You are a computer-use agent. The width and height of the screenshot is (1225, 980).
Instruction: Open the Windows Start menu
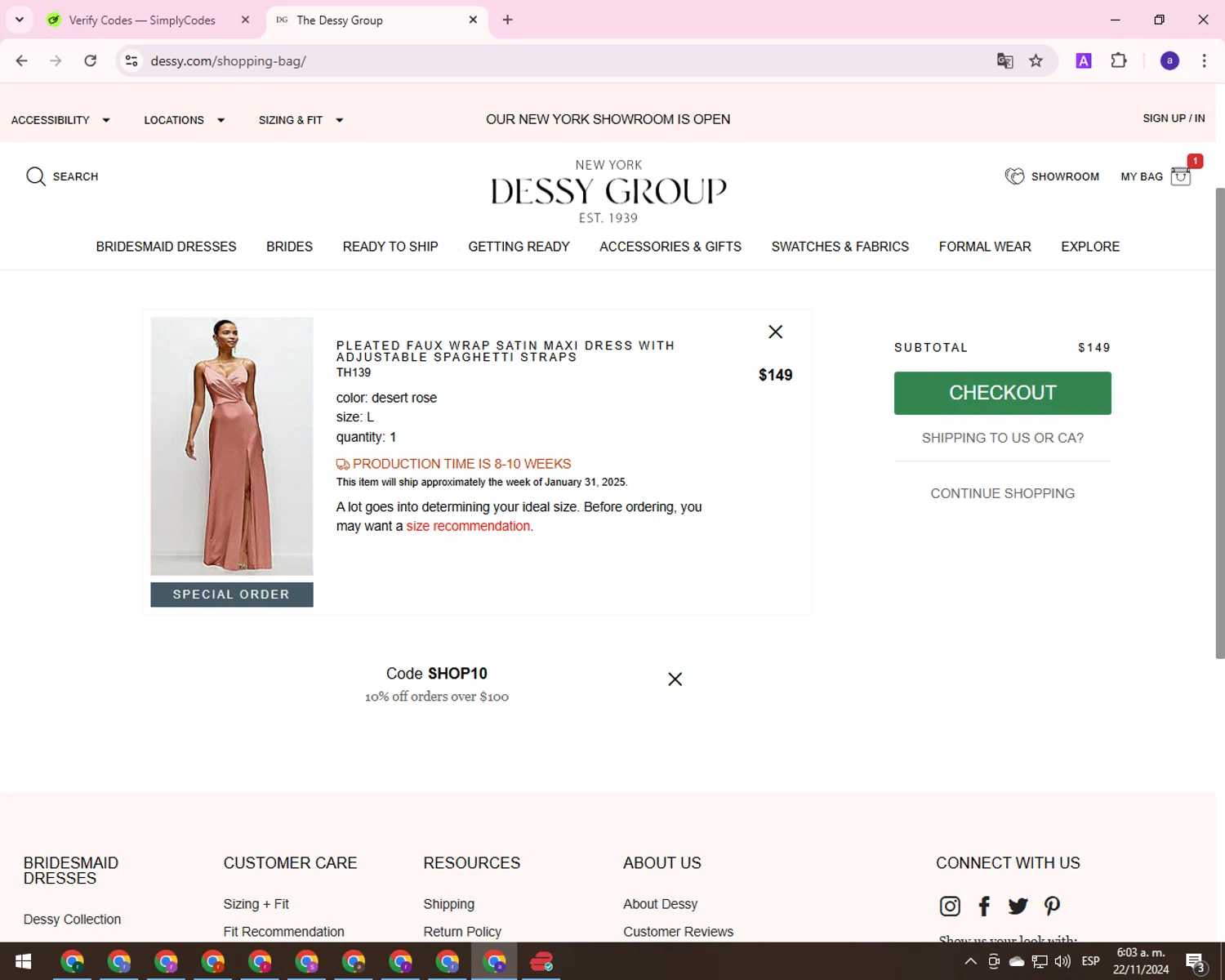(23, 961)
